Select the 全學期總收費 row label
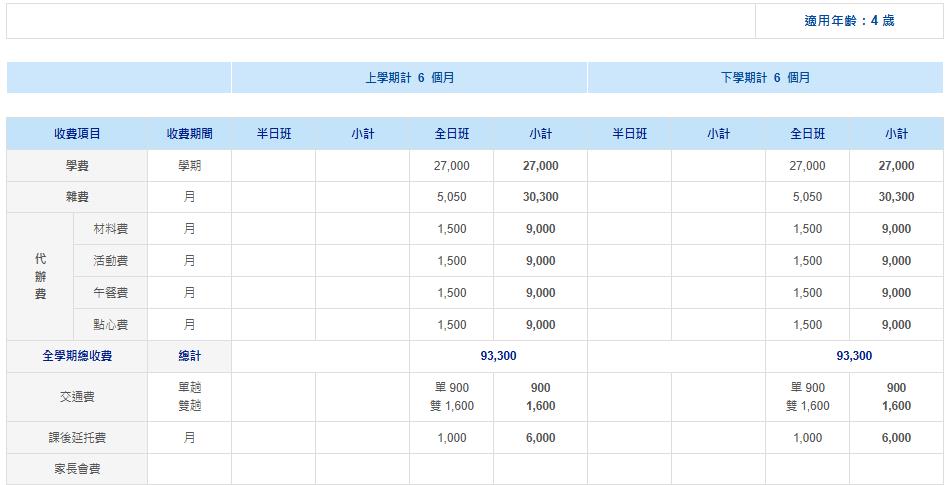950x485 pixels. [x=77, y=357]
